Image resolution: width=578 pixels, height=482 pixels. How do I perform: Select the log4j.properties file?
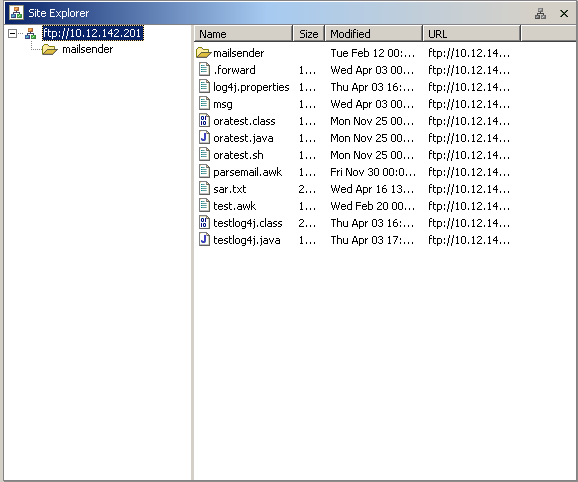251,87
